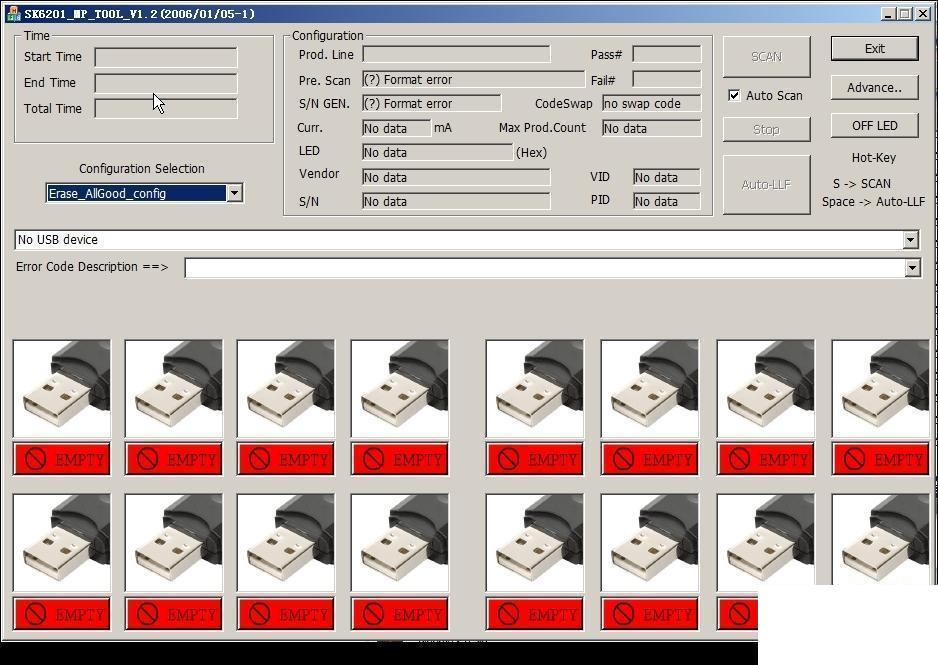Select the third USB port image in bottom row
The image size is (938, 665).
[286, 543]
